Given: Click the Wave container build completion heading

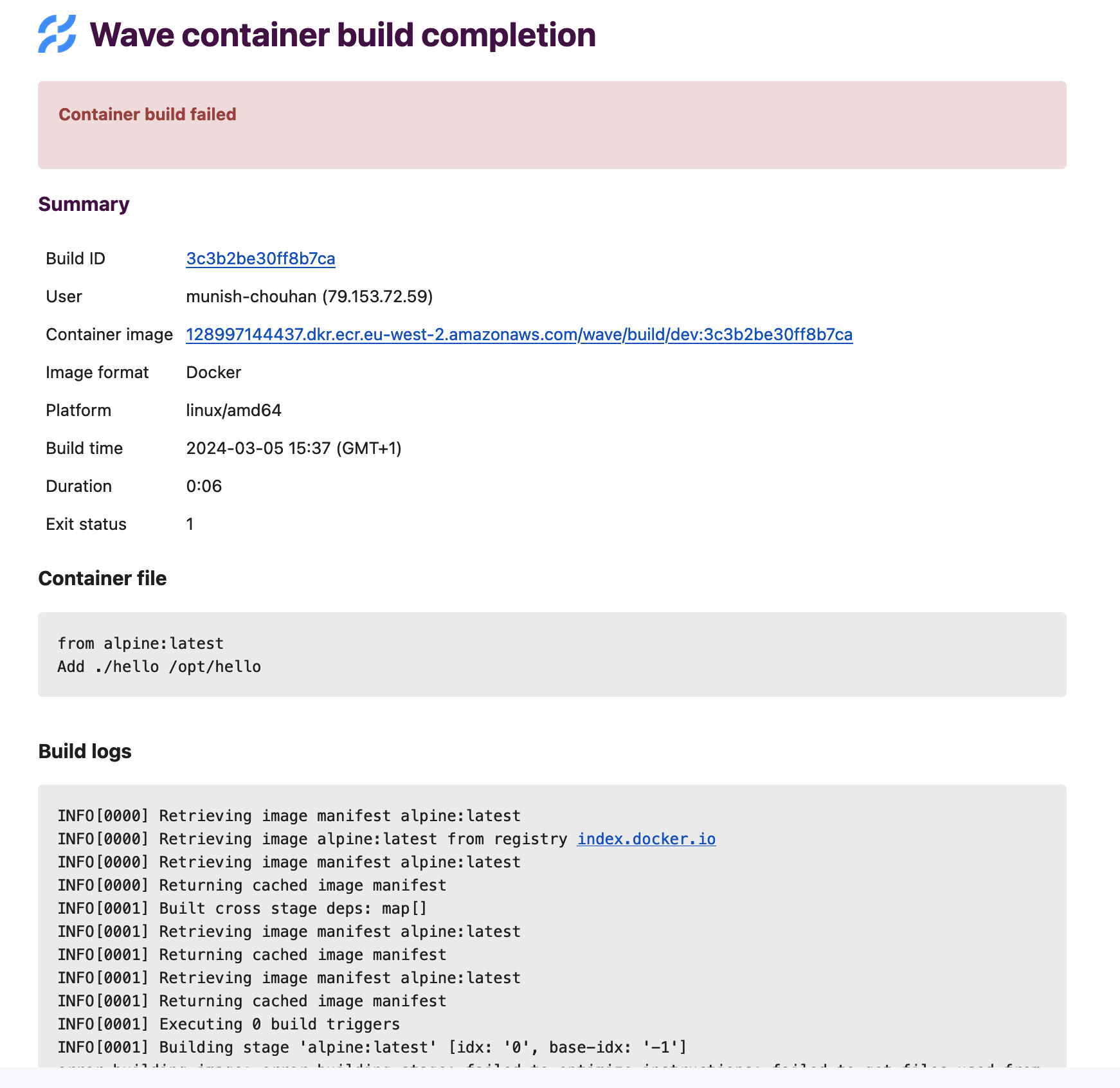Looking at the screenshot, I should click(343, 35).
